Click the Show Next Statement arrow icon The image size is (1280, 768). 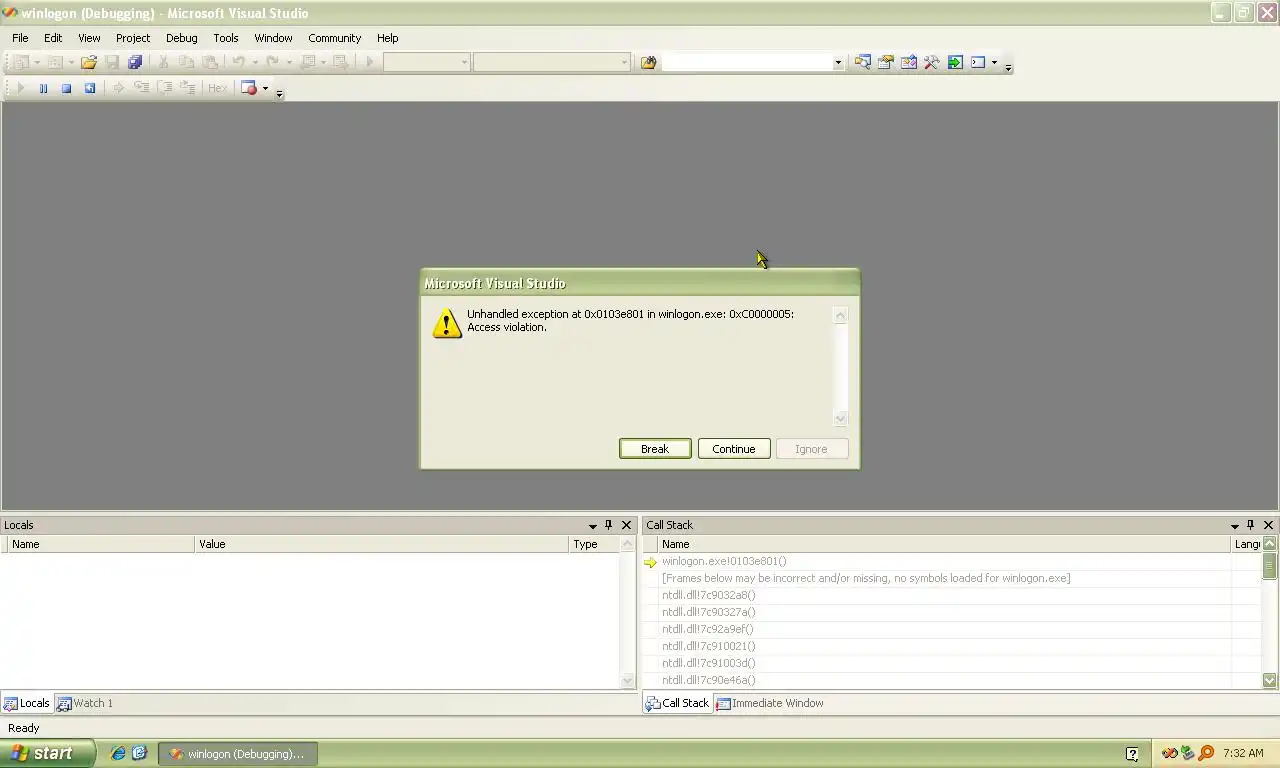click(118, 88)
